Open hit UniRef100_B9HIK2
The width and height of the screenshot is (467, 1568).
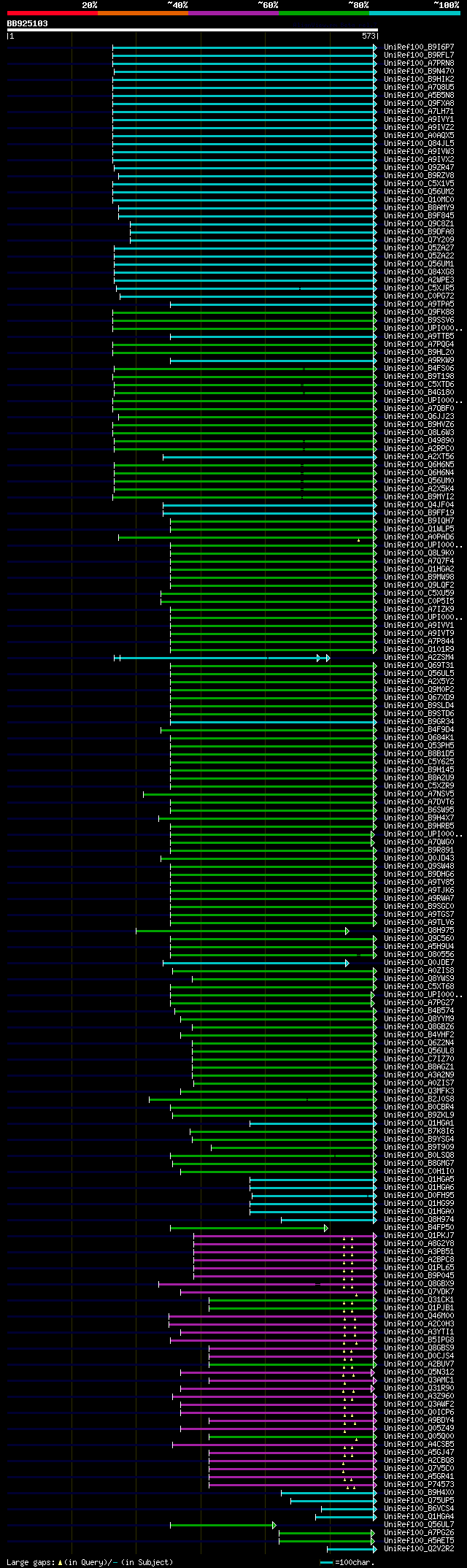click(419, 79)
